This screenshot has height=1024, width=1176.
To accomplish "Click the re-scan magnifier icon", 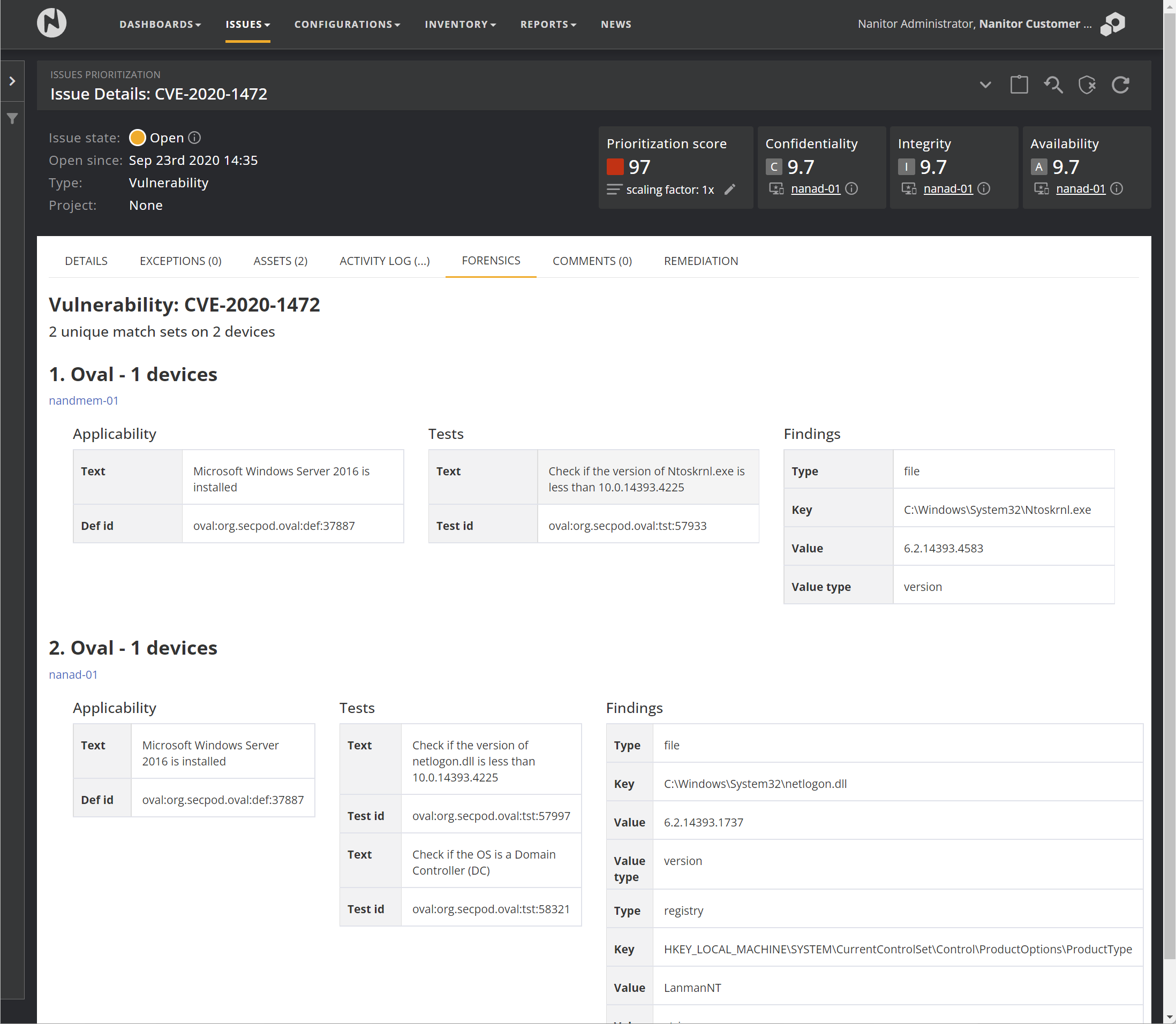I will (1052, 85).
